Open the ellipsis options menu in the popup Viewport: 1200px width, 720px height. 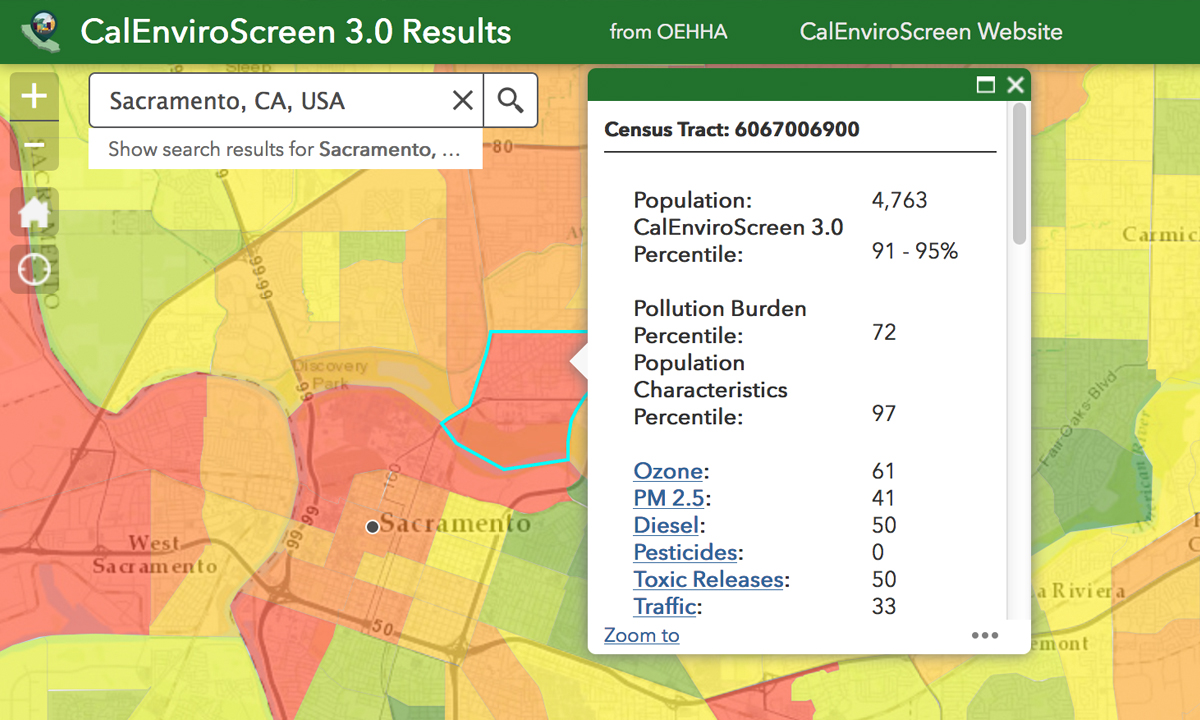tap(985, 635)
